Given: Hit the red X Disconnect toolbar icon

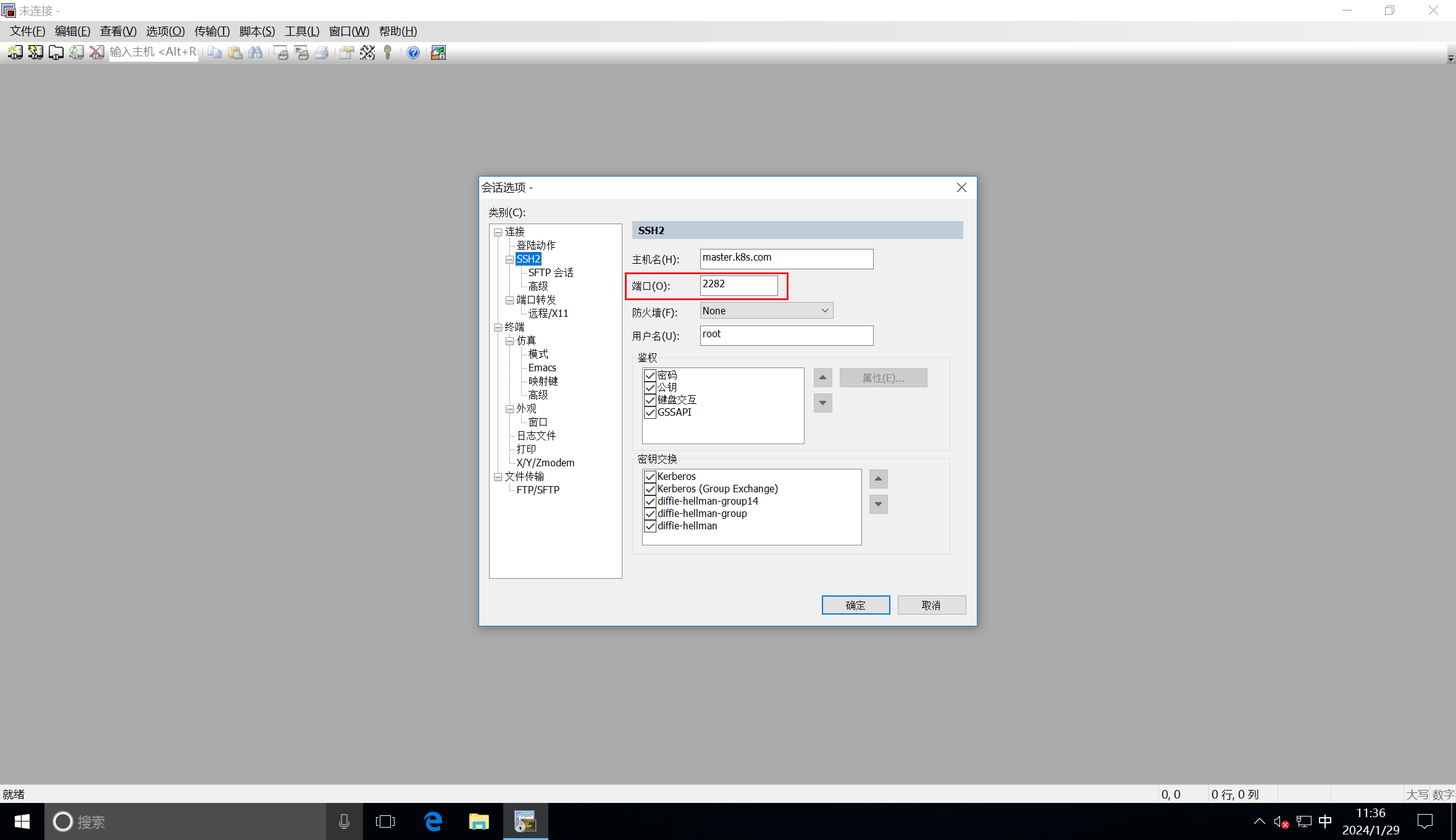Looking at the screenshot, I should 96,52.
